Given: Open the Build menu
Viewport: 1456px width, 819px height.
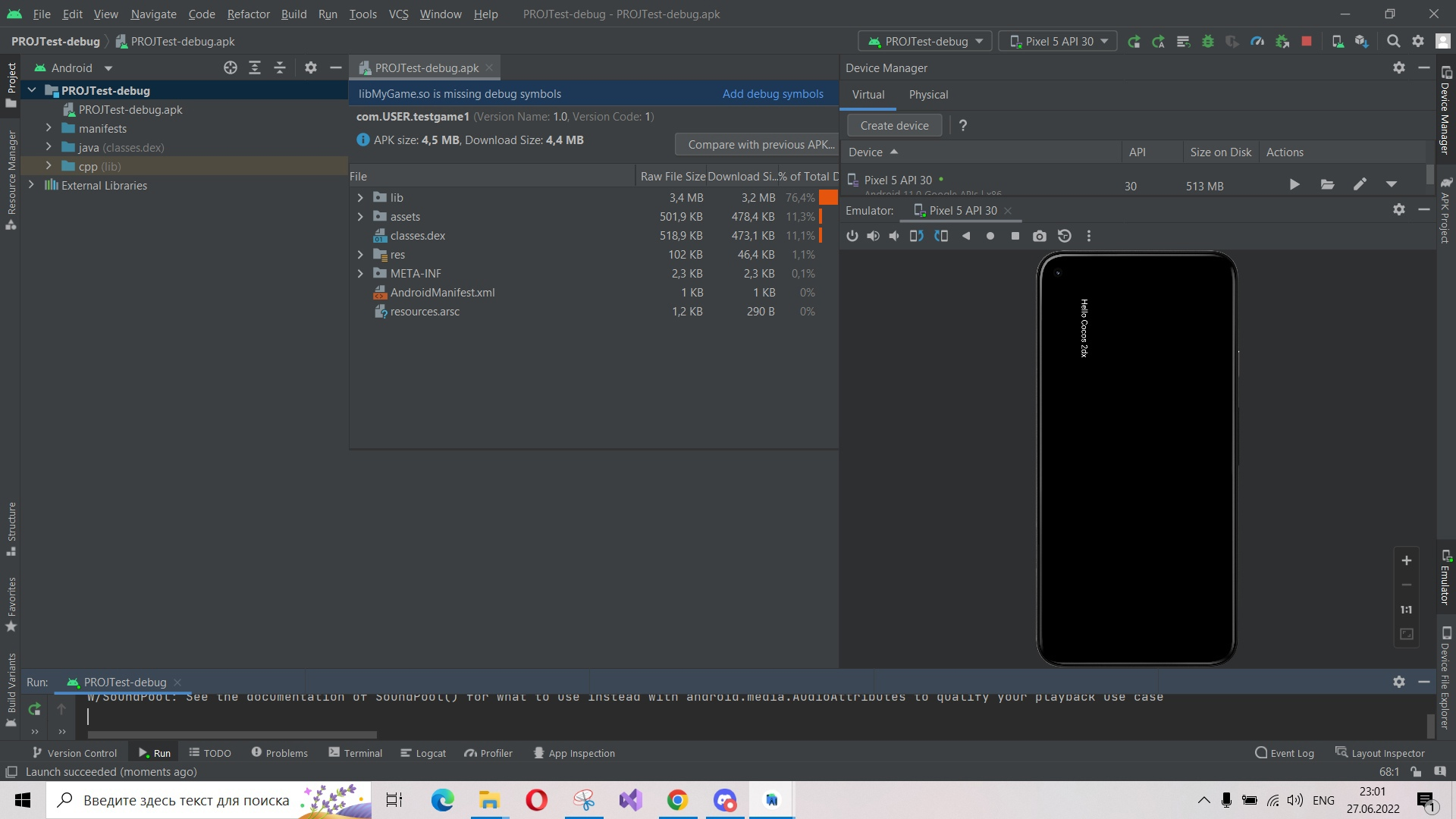Looking at the screenshot, I should (x=293, y=14).
